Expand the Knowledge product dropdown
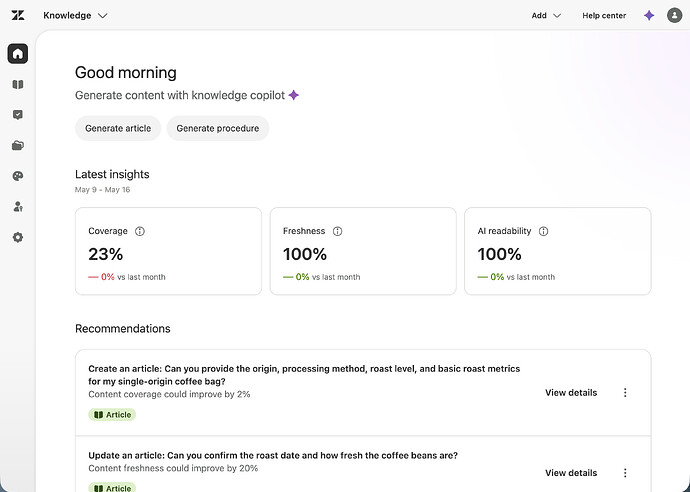The image size is (690, 492). pos(75,15)
